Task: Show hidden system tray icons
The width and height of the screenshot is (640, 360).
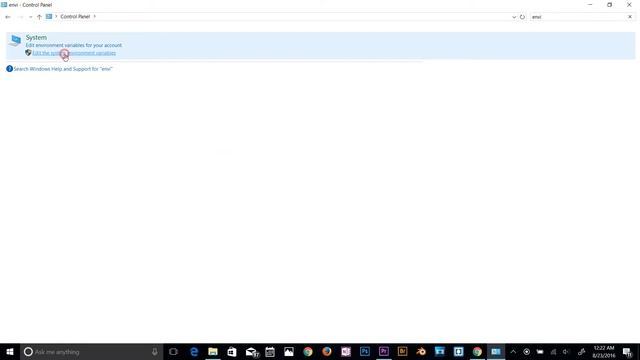Action: [513, 351]
